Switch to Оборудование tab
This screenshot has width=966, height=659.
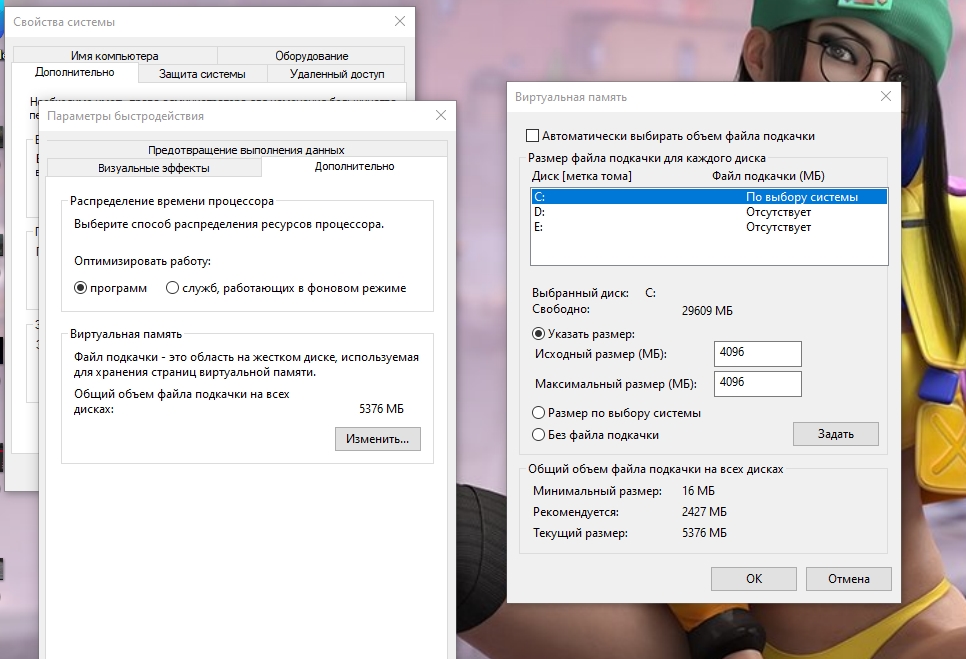pos(311,56)
